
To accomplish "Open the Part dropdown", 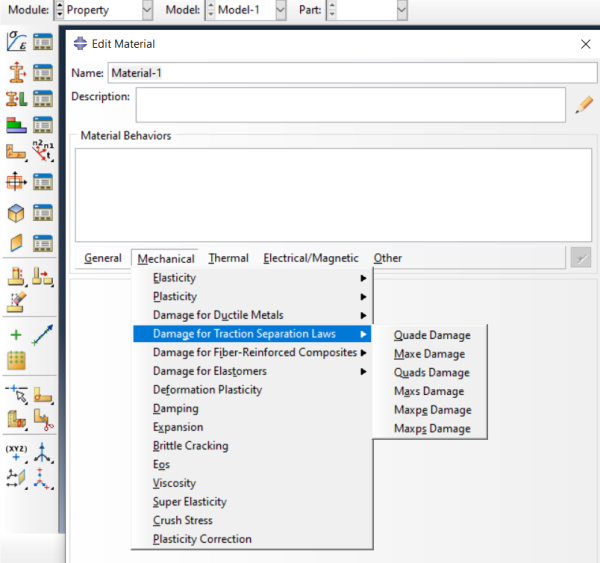I will click(x=367, y=10).
